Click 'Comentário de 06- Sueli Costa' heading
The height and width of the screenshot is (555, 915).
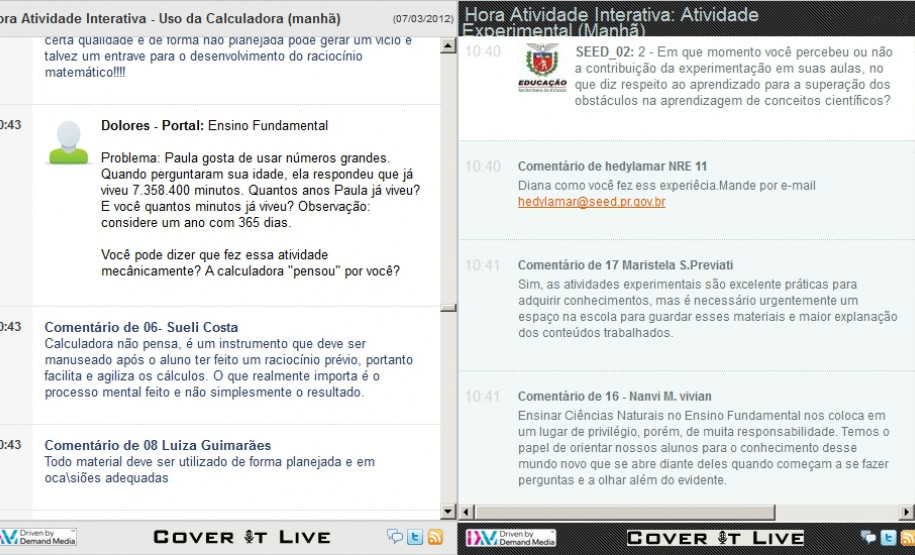click(x=141, y=327)
